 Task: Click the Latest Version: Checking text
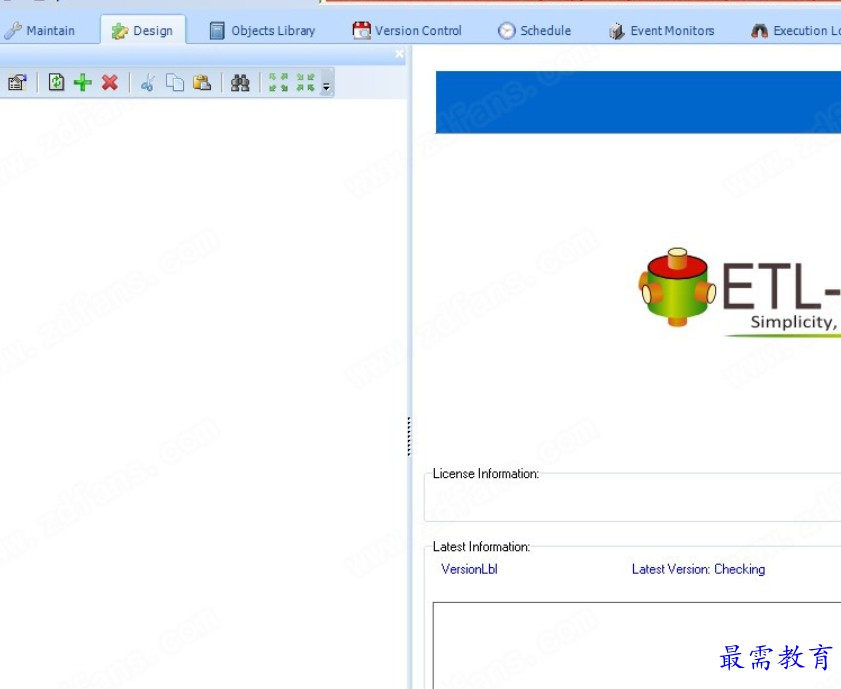click(698, 569)
